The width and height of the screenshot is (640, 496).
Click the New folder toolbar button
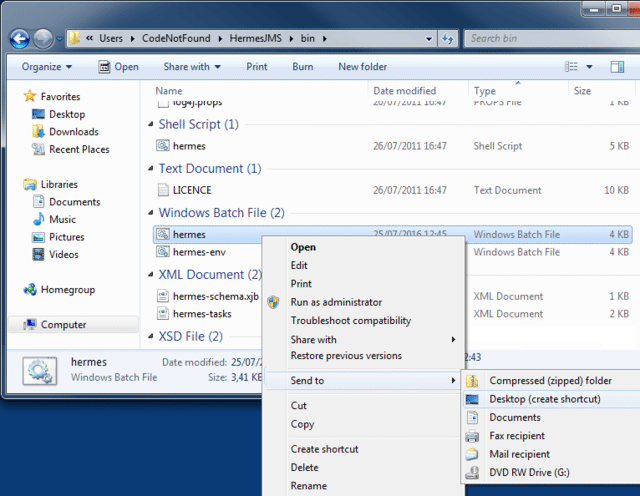(362, 67)
